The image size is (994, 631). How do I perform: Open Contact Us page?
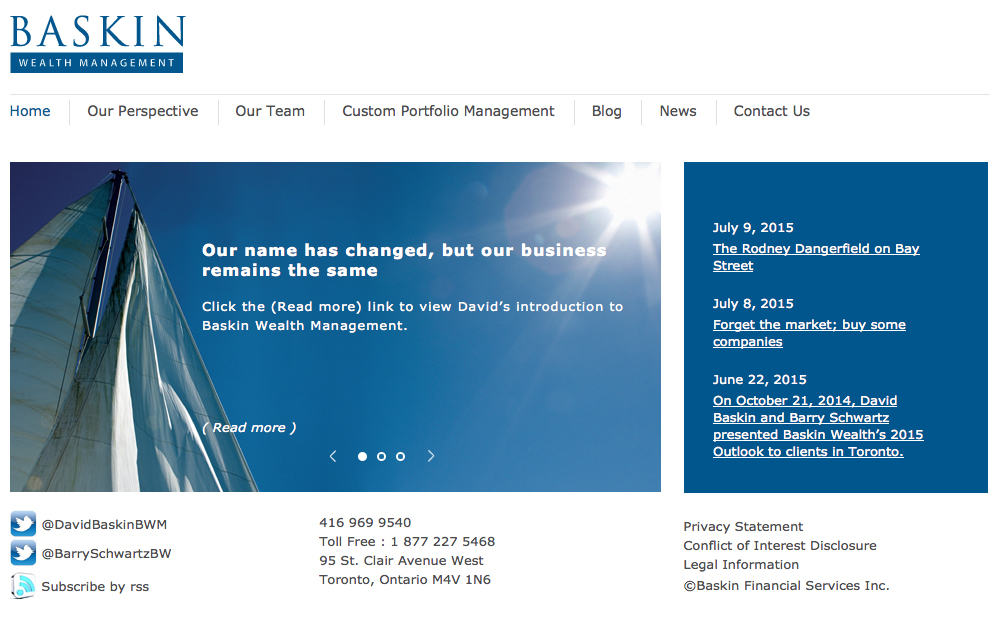(x=771, y=111)
